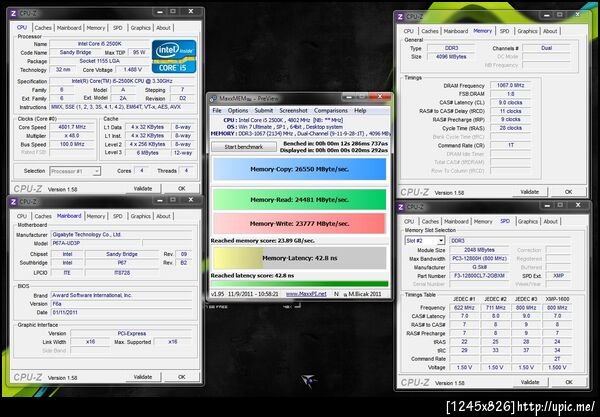Image resolution: width=600 pixels, height=417 pixels.
Task: Open the File menu in MaxxMEM
Action: tap(217, 111)
